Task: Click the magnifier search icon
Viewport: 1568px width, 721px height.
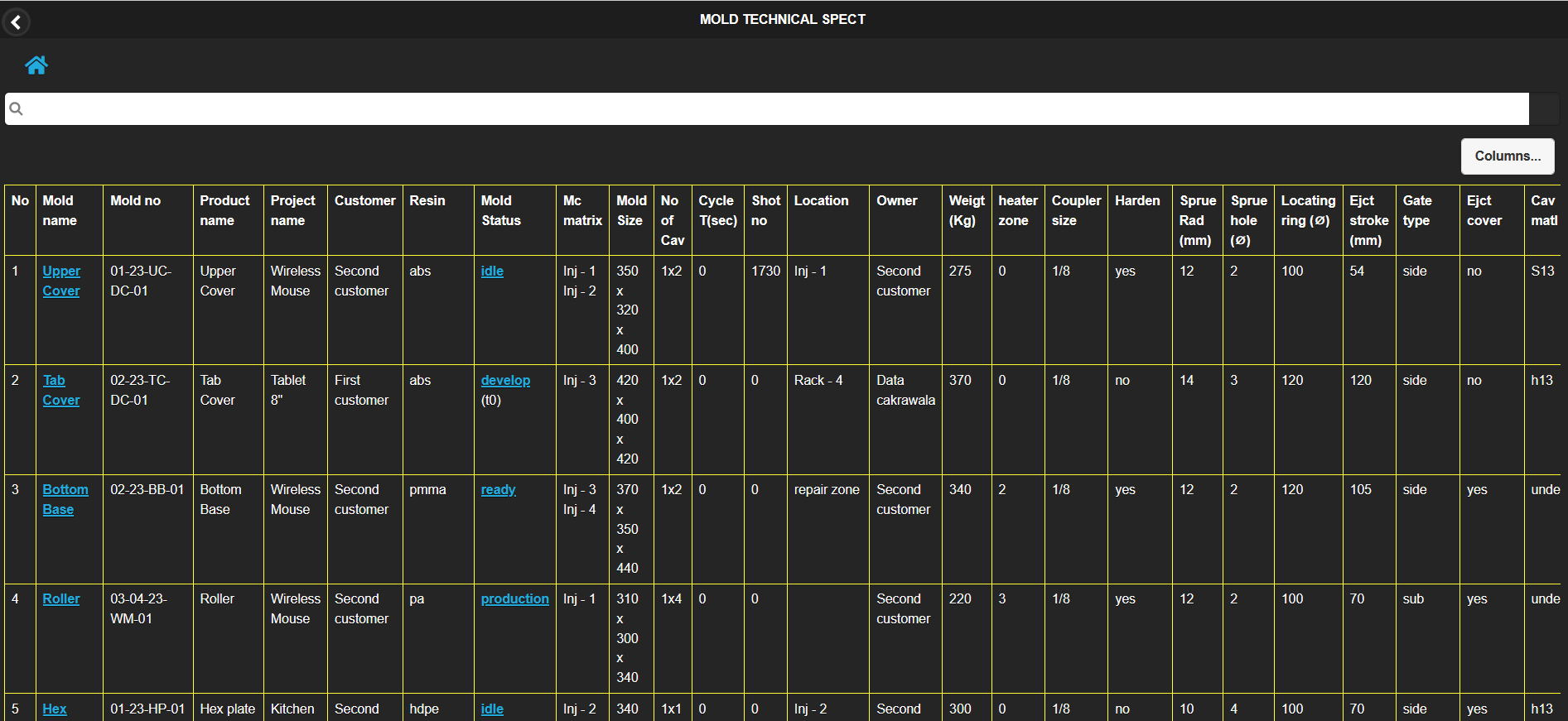Action: tap(16, 109)
